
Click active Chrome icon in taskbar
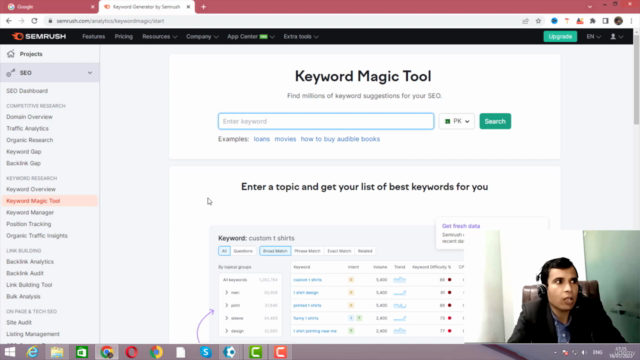pyautogui.click(x=107, y=352)
